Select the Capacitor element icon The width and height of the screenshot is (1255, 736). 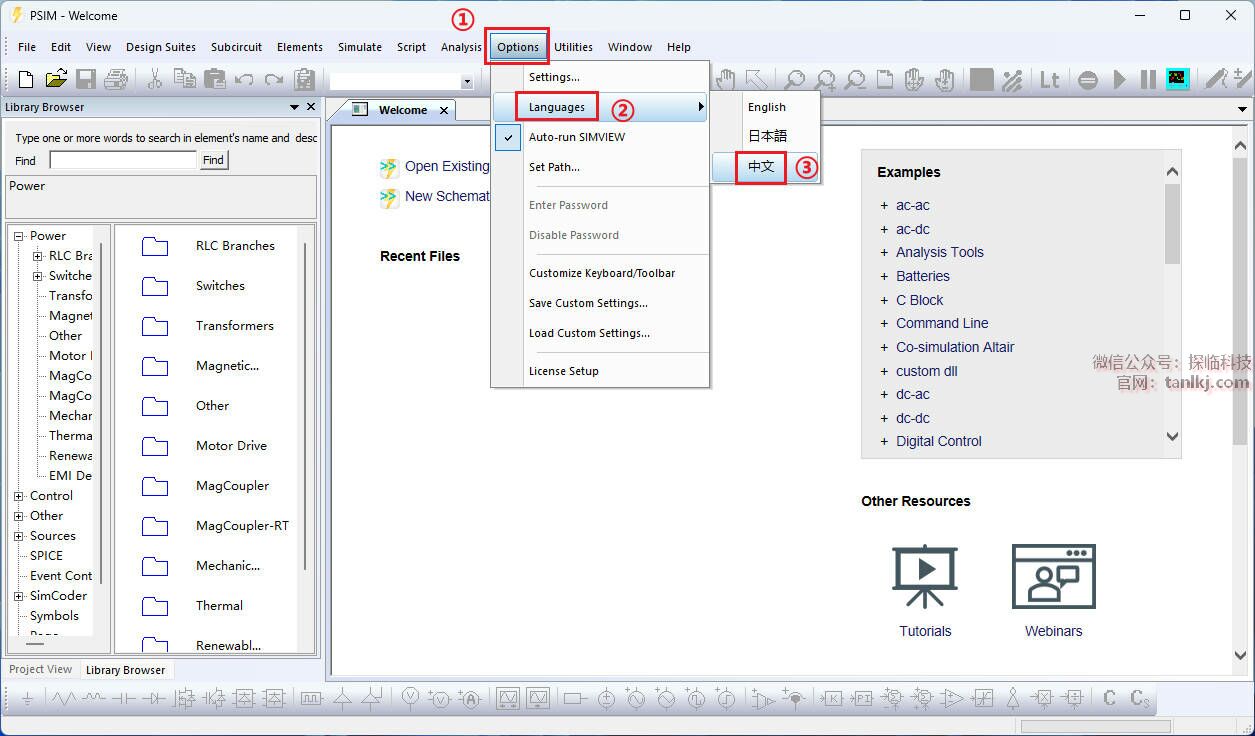coord(123,699)
